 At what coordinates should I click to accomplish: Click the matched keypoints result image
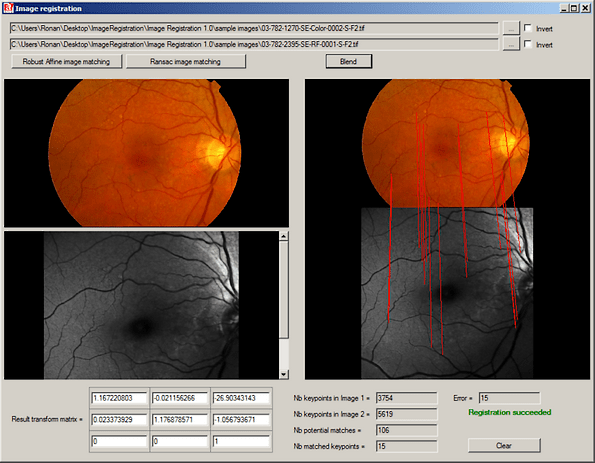pos(447,229)
